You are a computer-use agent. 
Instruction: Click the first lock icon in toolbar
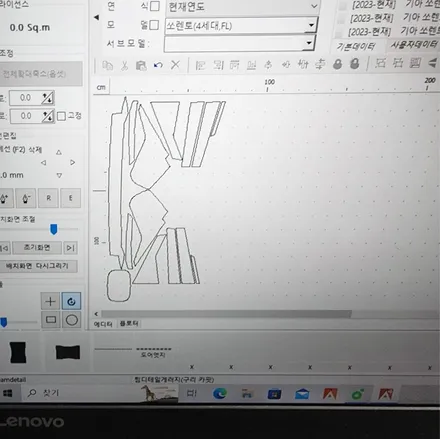tap(337, 64)
